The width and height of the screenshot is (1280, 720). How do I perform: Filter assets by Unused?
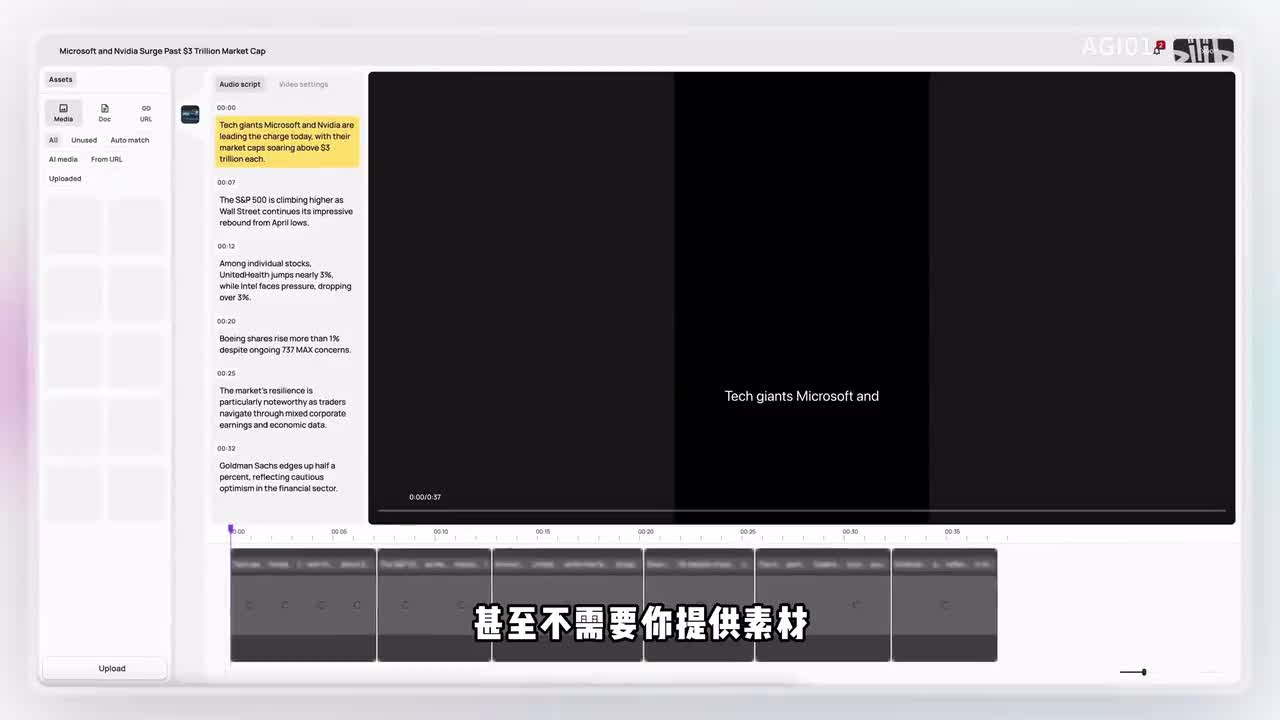[x=84, y=140]
